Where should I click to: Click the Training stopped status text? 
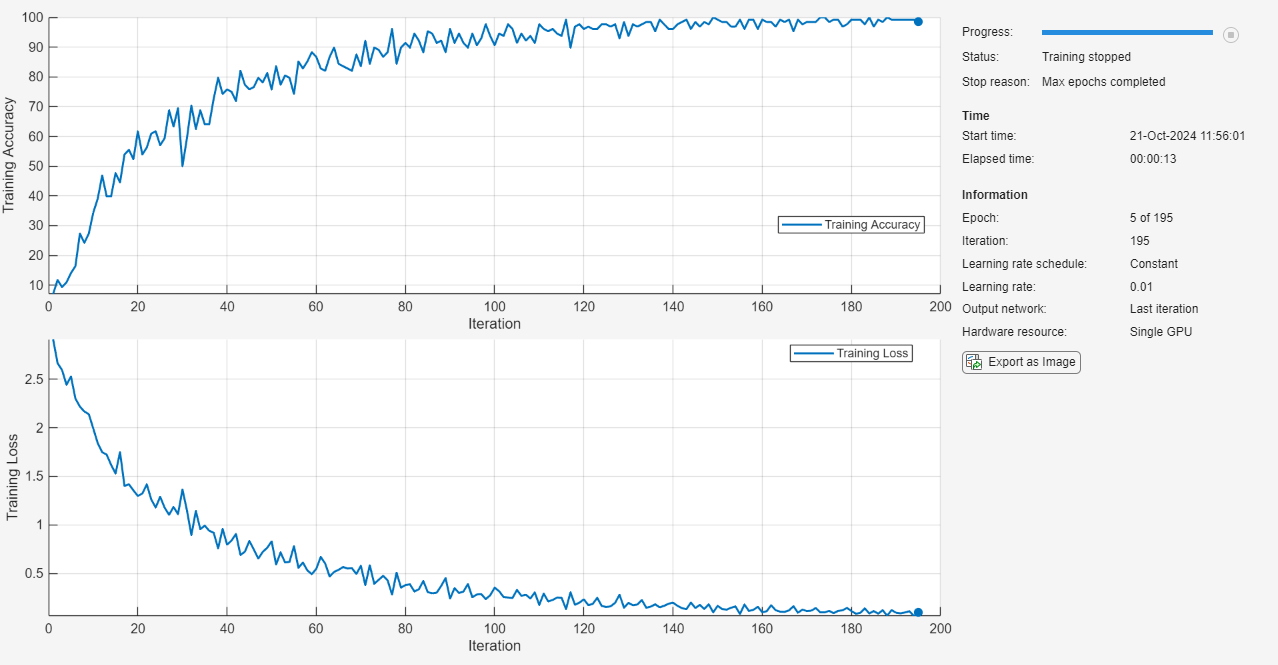[1086, 57]
